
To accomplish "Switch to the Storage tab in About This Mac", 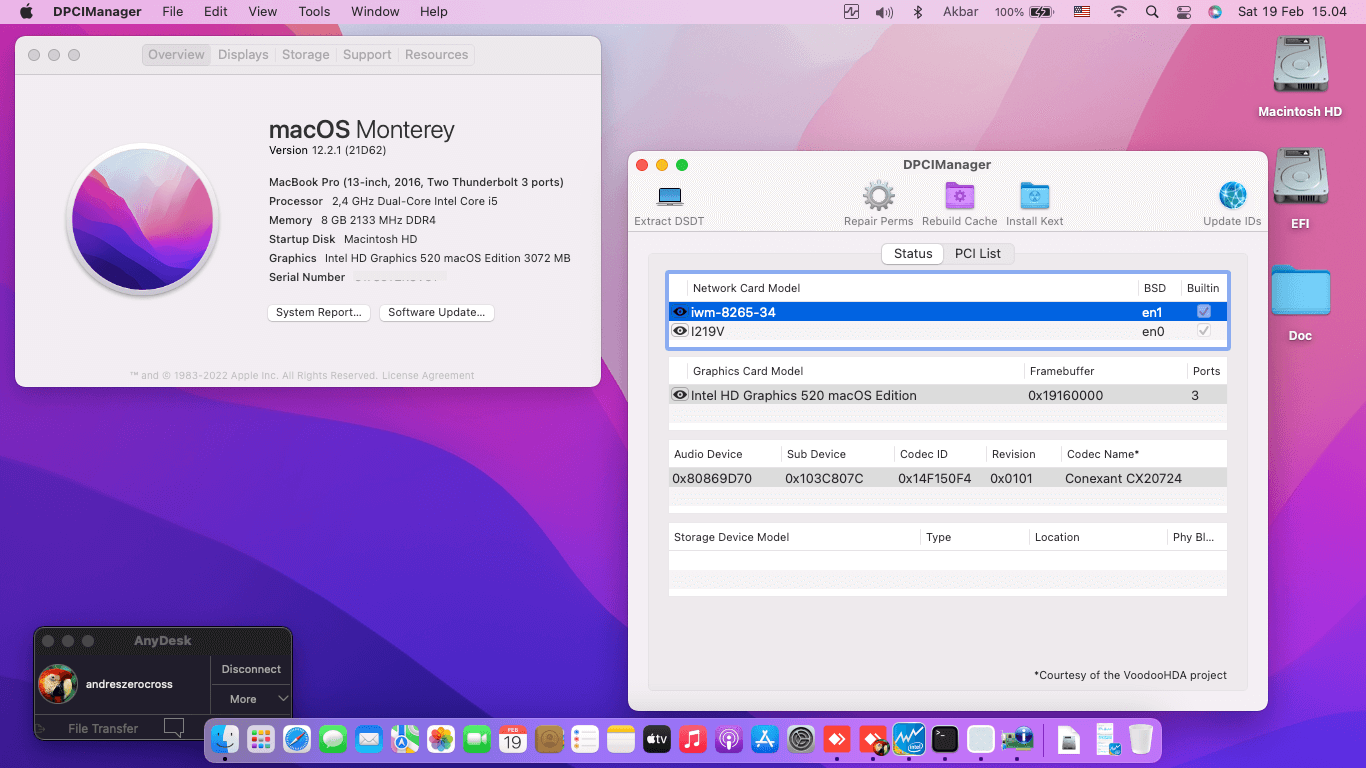I will coord(305,55).
